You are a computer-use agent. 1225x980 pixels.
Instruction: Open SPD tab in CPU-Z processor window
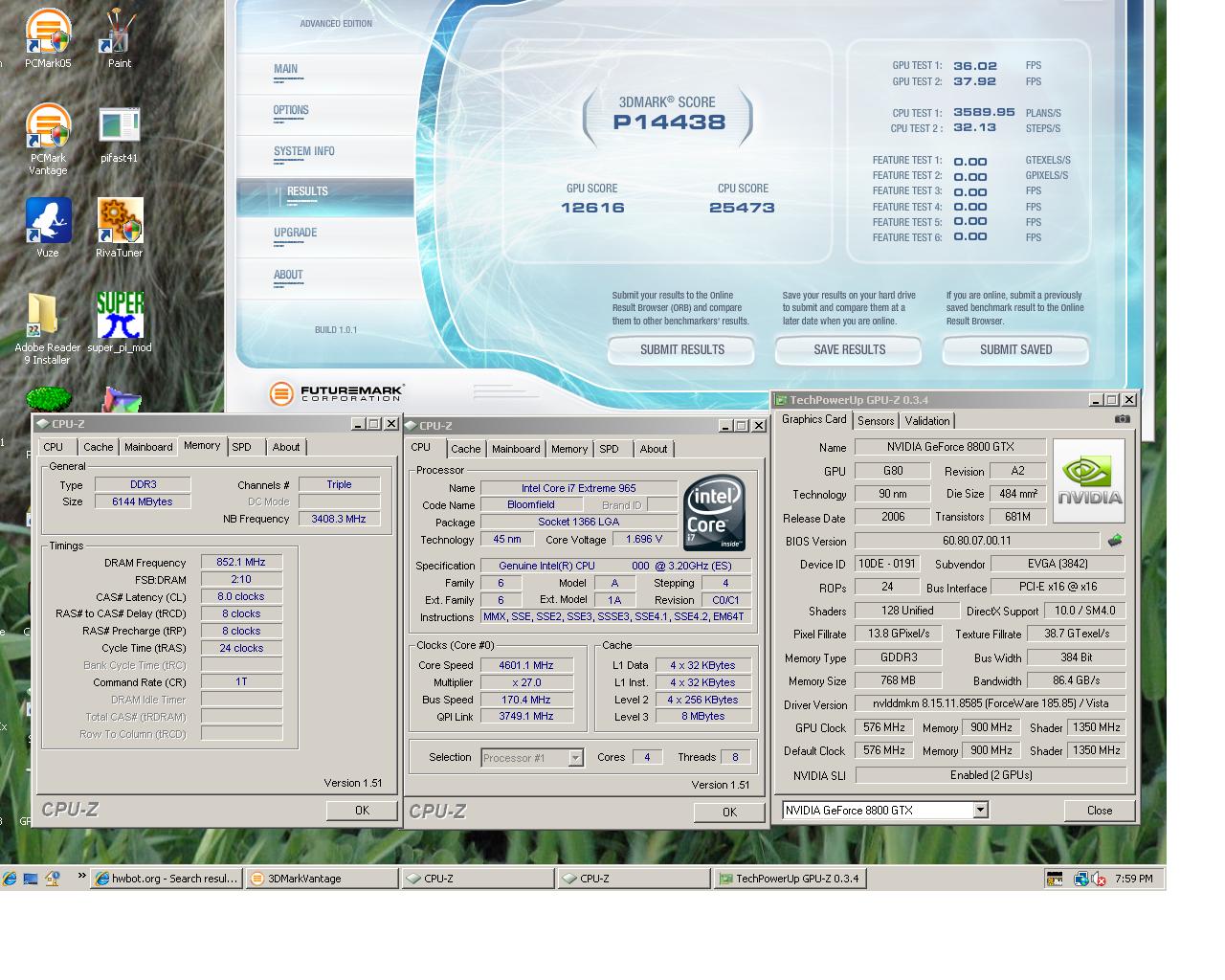[x=609, y=449]
